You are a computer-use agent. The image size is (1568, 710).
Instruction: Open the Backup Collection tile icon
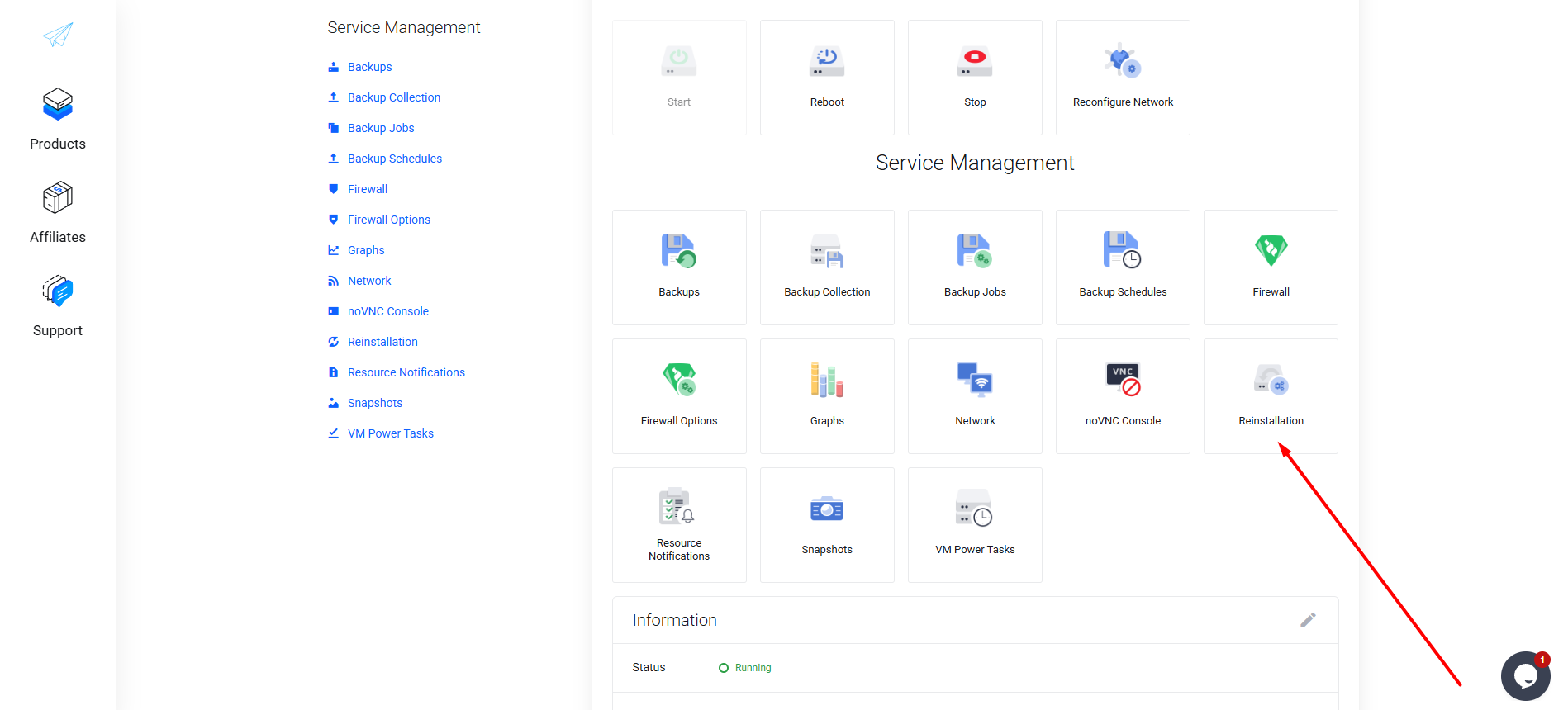coord(827,251)
